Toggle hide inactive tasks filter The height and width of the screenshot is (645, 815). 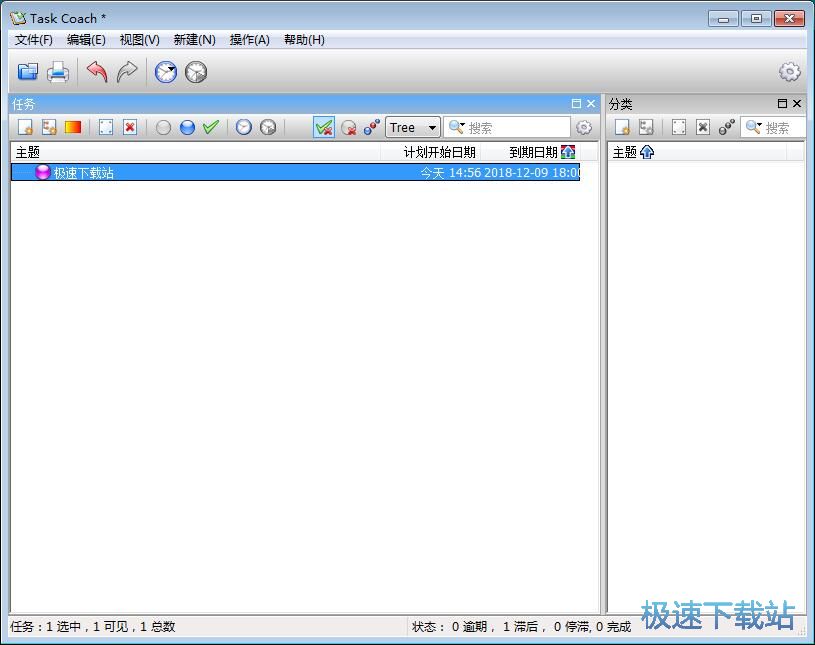(348, 127)
